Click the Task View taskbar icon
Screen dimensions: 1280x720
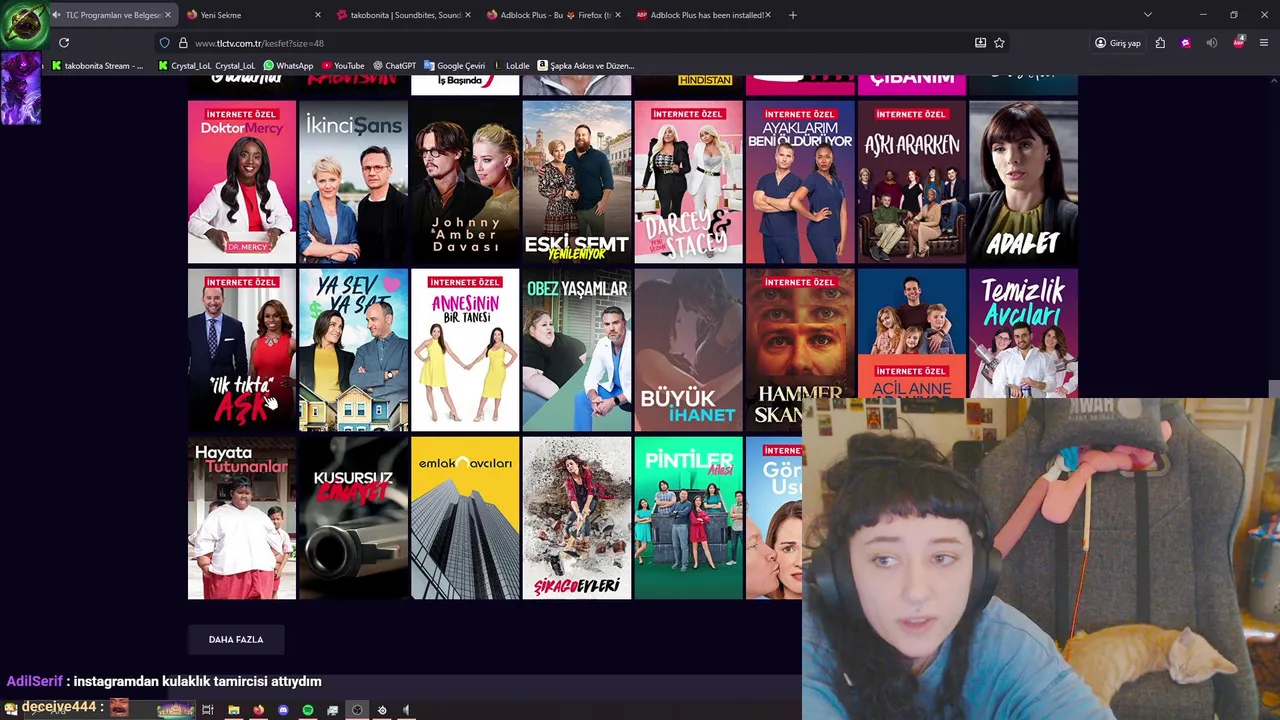208,710
